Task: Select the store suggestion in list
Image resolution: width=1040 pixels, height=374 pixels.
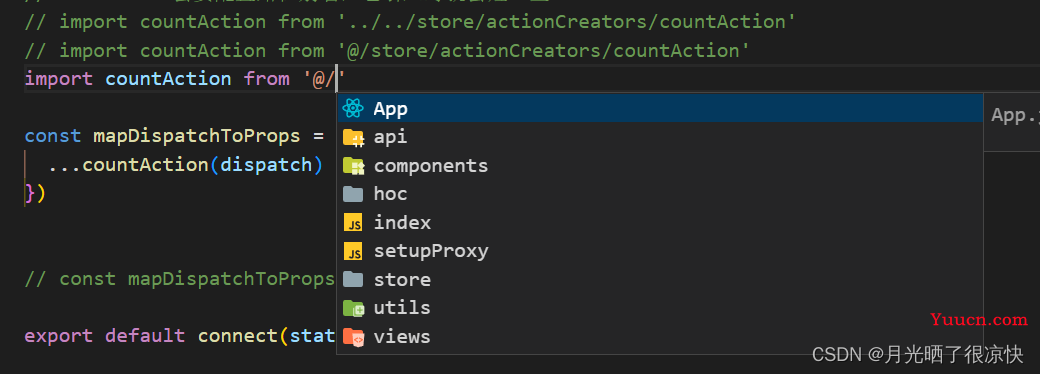Action: (660, 280)
